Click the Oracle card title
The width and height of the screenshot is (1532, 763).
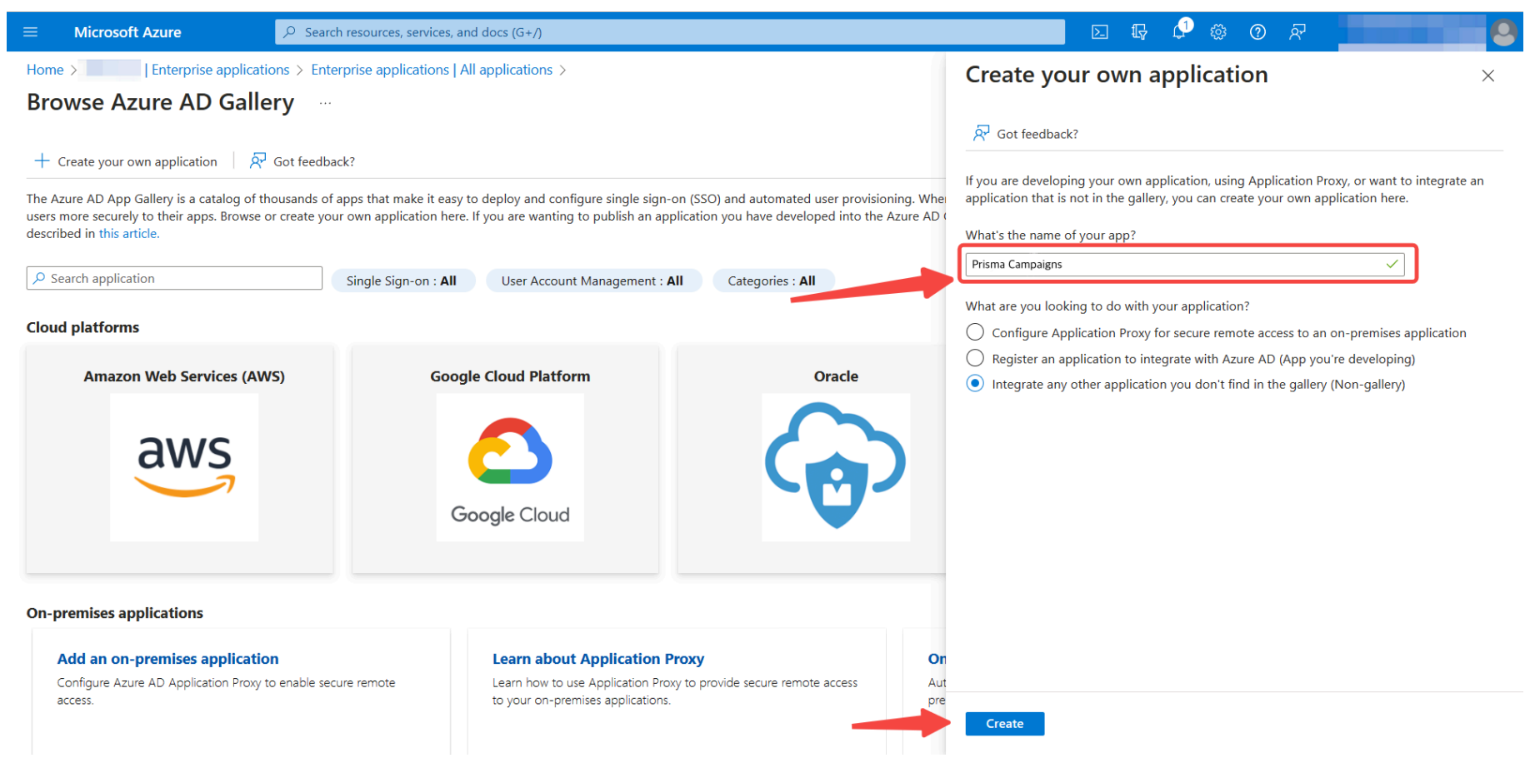836,376
